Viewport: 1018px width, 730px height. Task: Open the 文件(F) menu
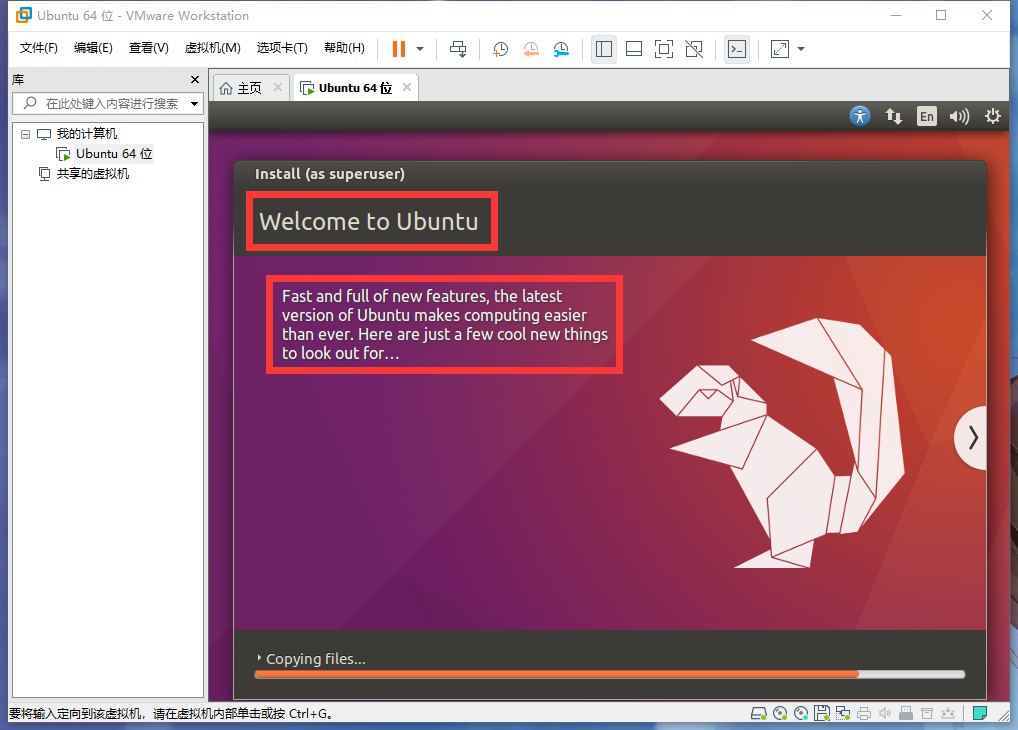[x=38, y=48]
